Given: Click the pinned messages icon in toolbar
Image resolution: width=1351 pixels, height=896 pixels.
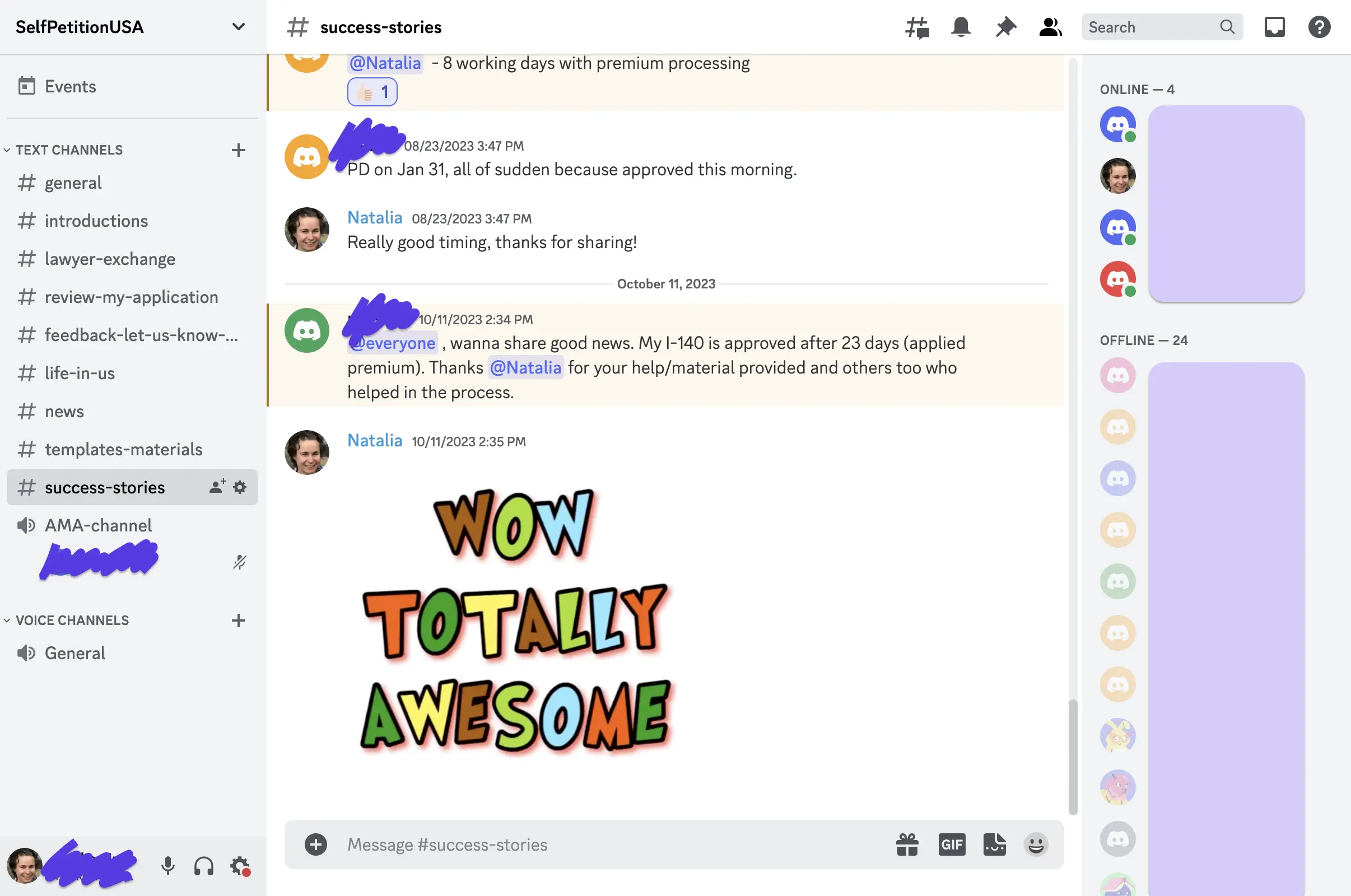Looking at the screenshot, I should tap(1006, 26).
